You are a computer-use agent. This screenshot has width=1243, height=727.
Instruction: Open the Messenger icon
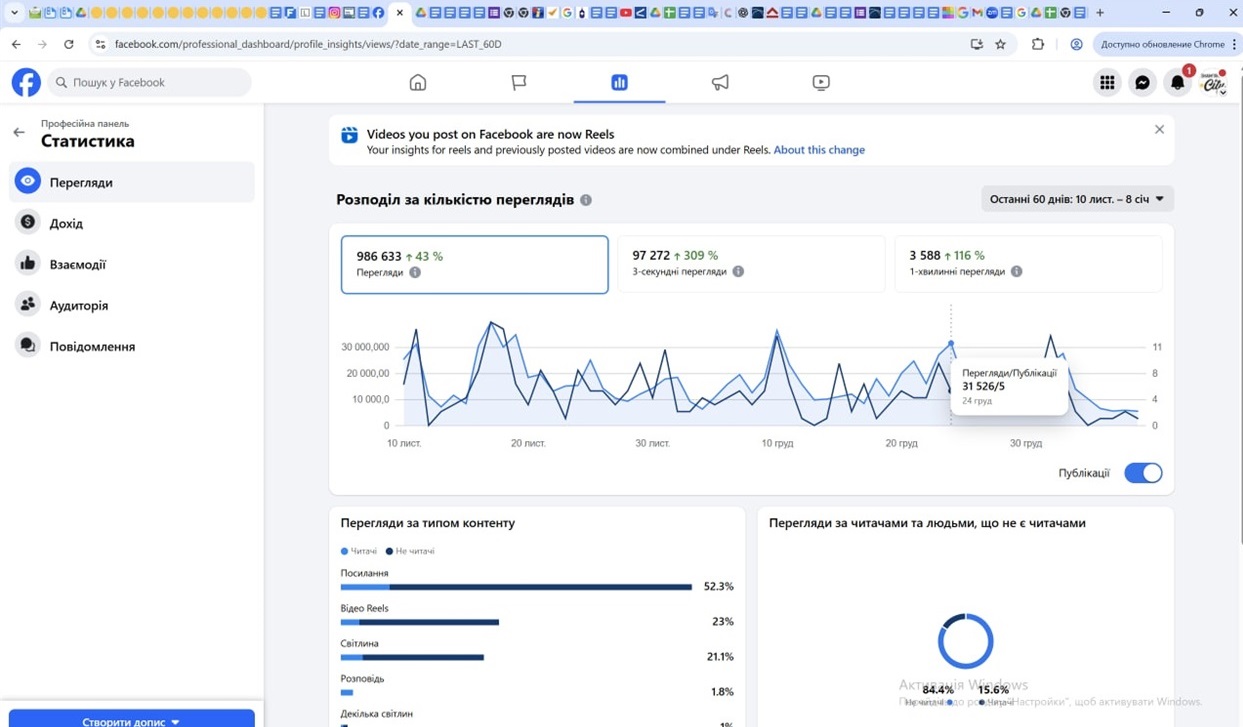point(1142,83)
